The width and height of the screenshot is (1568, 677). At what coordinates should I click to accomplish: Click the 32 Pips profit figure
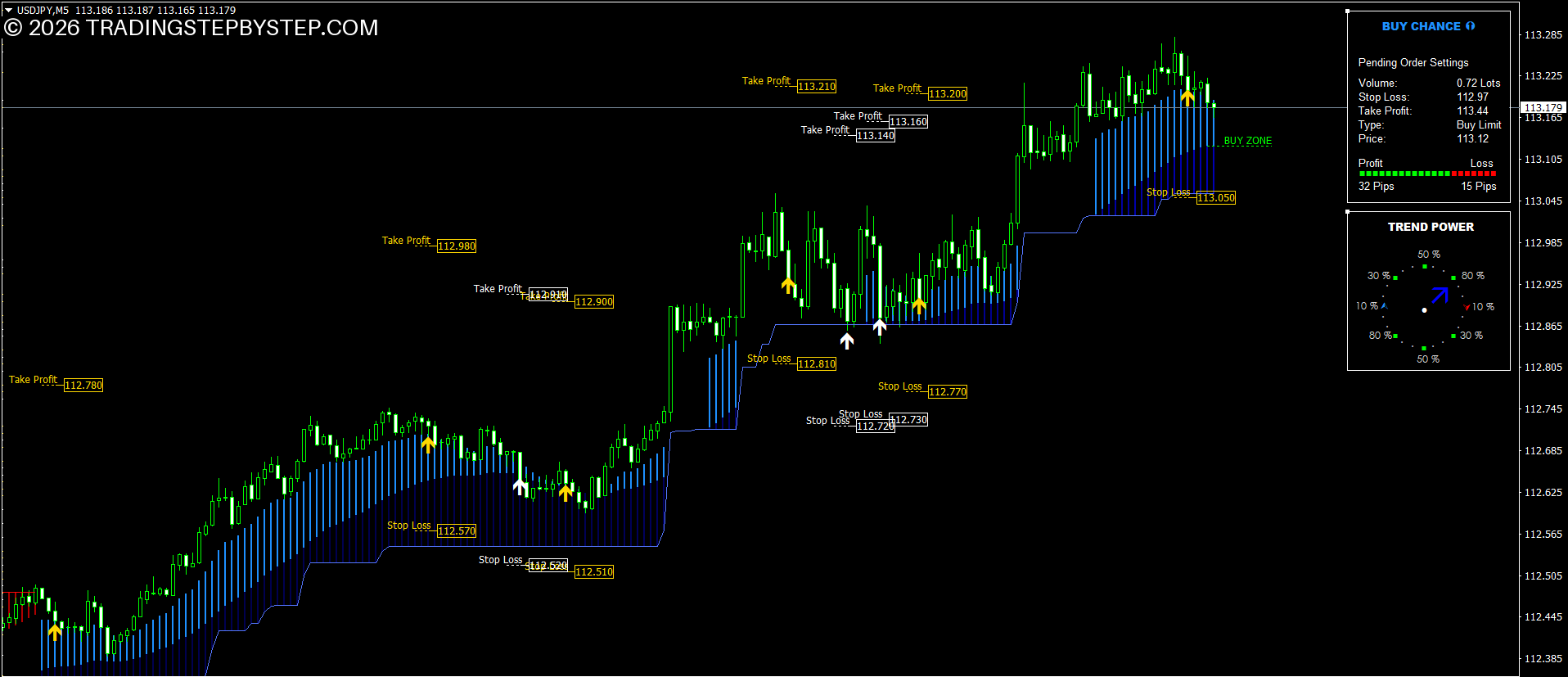pos(1377,186)
